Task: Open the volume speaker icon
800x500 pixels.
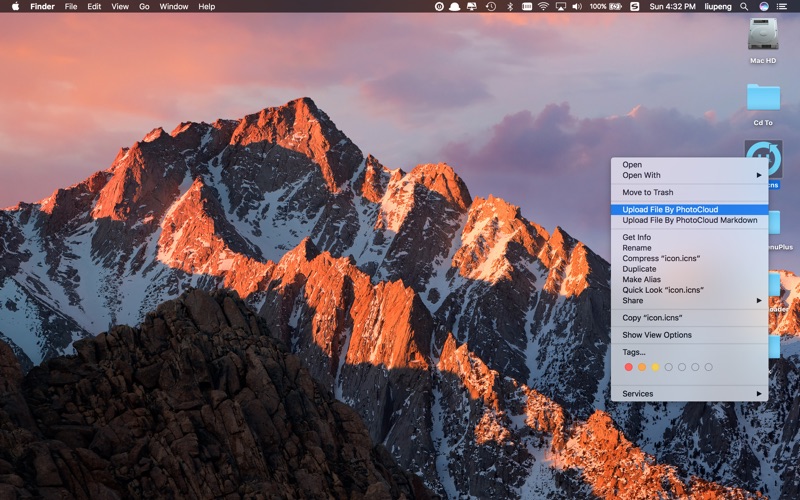Action: pyautogui.click(x=577, y=7)
